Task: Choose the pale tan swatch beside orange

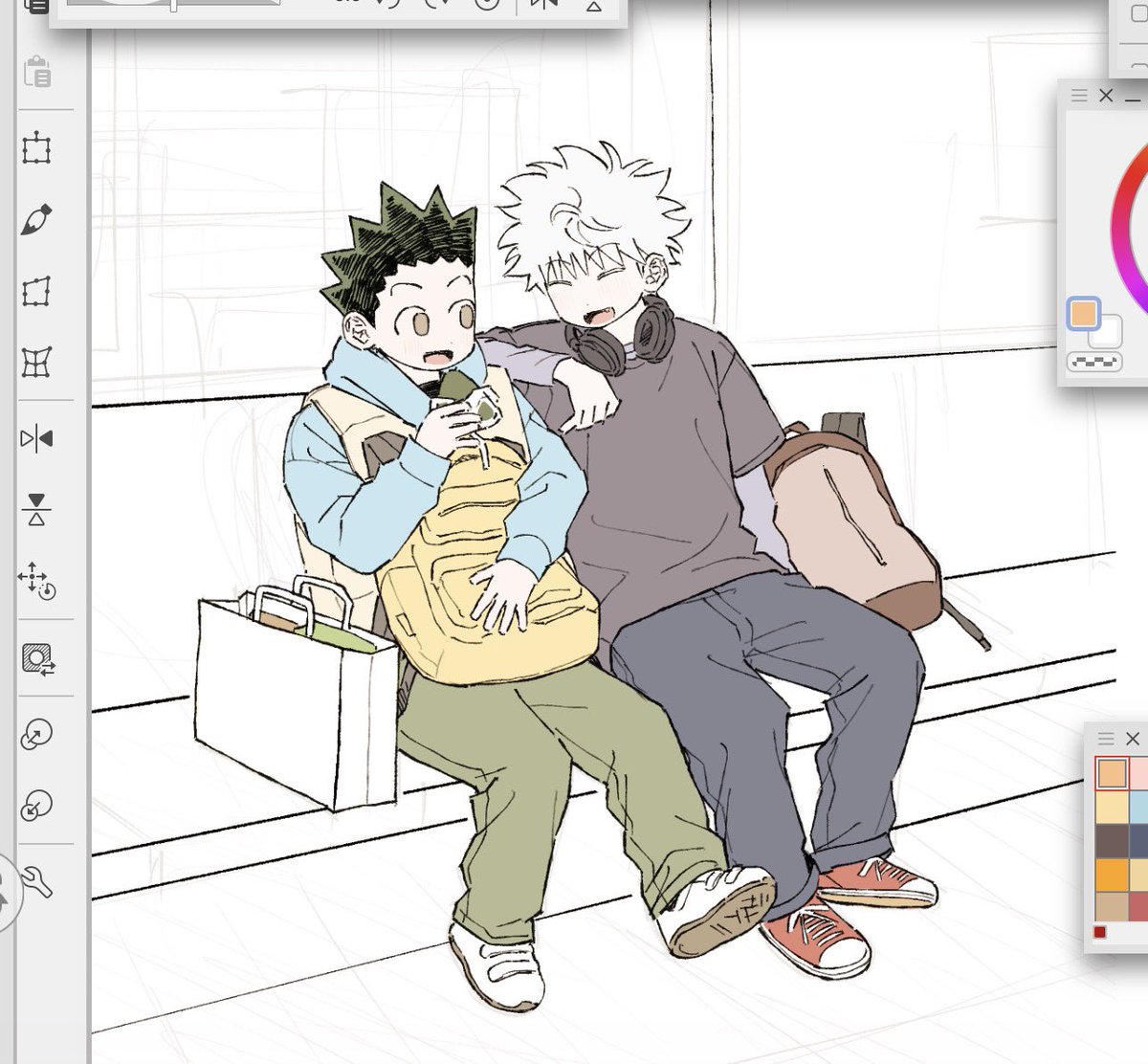Action: click(x=1138, y=875)
